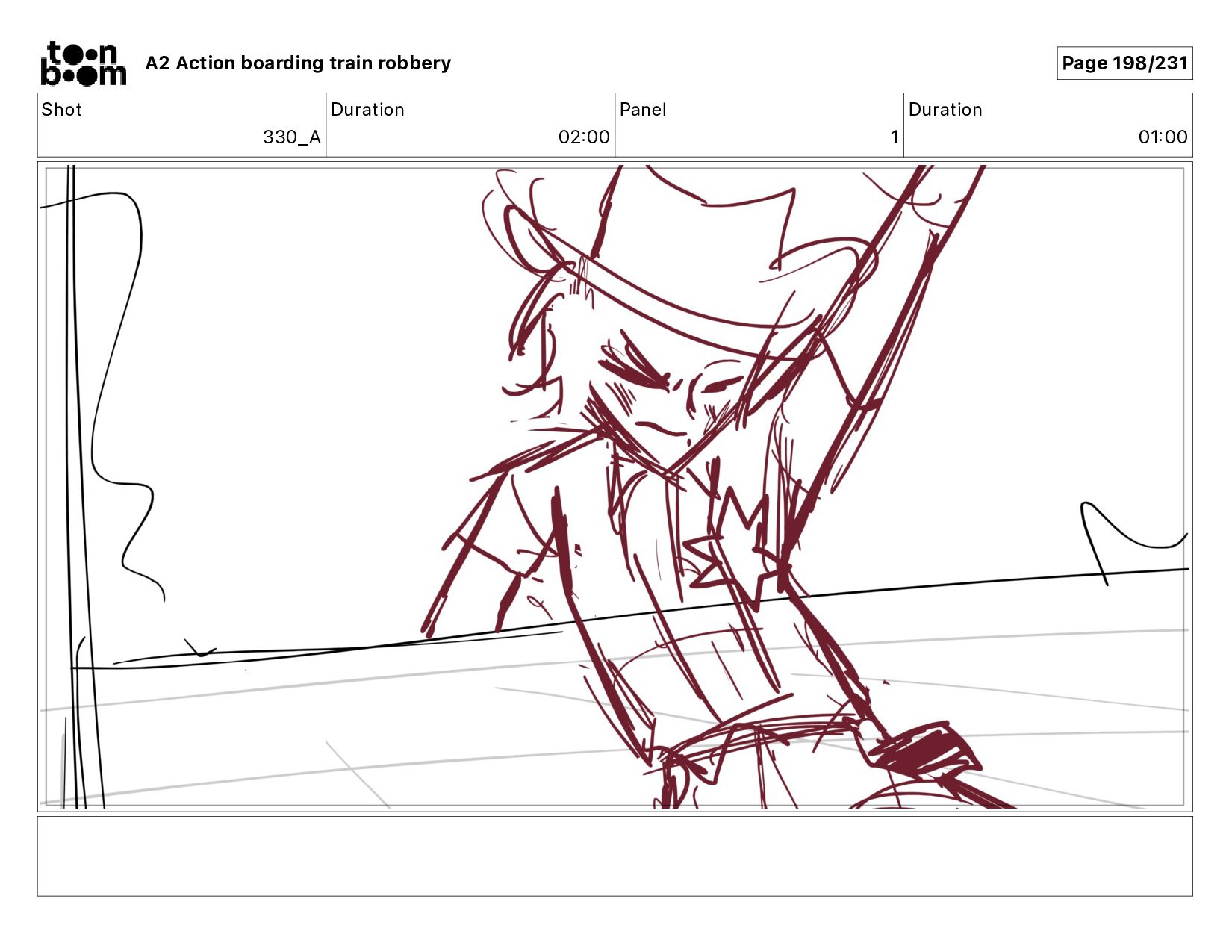Select the shot duration value '02:00'
This screenshot has width=1232, height=952.
coord(584,137)
